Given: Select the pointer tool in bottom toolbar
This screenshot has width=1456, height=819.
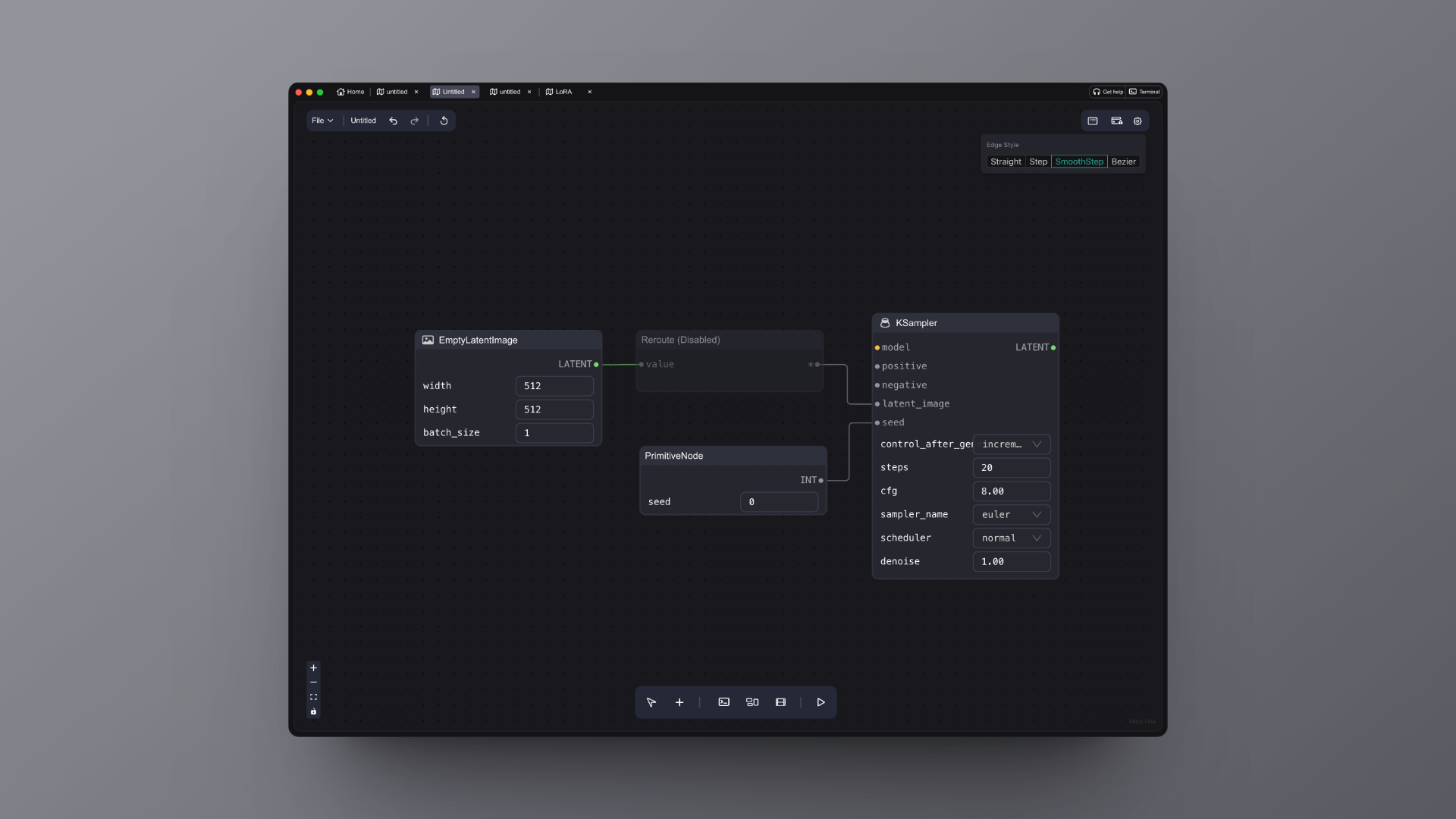Looking at the screenshot, I should pos(651,703).
